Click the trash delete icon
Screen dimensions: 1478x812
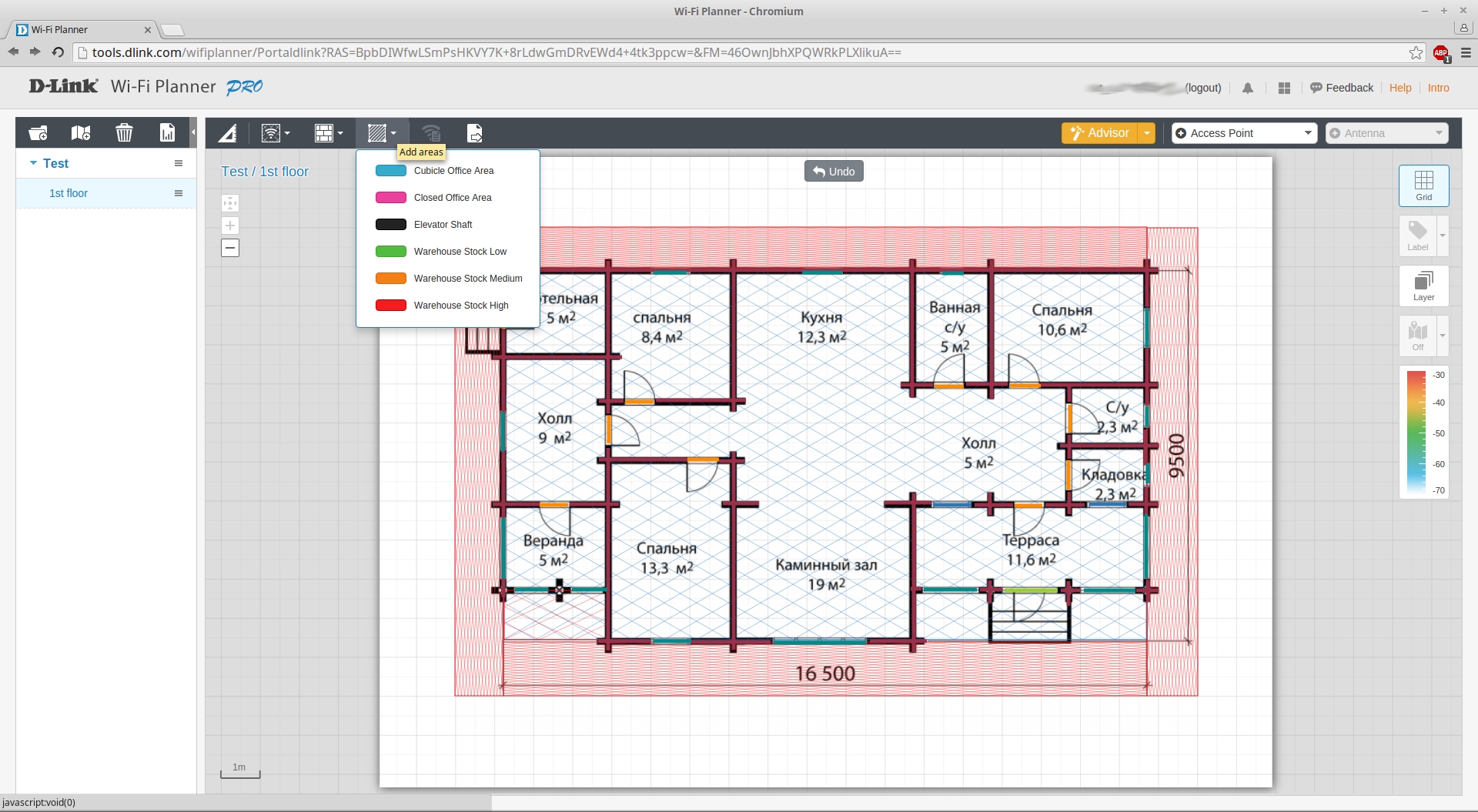click(124, 133)
